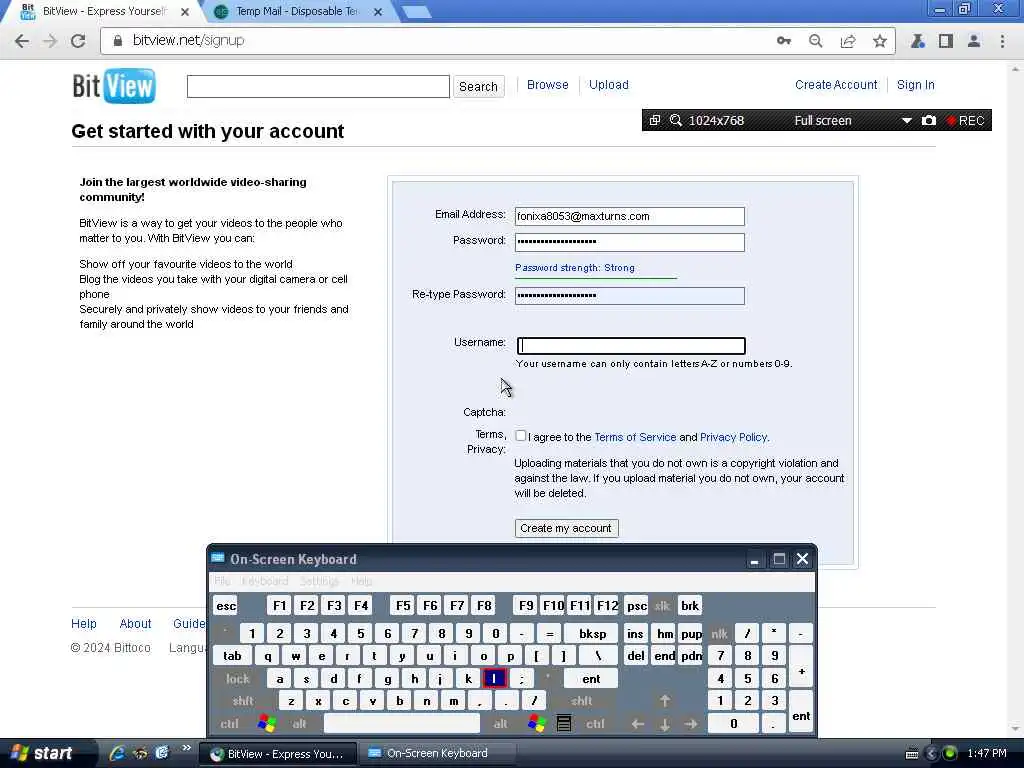Click the up arrow key on keyboard
This screenshot has height=768, width=1024.
click(665, 701)
